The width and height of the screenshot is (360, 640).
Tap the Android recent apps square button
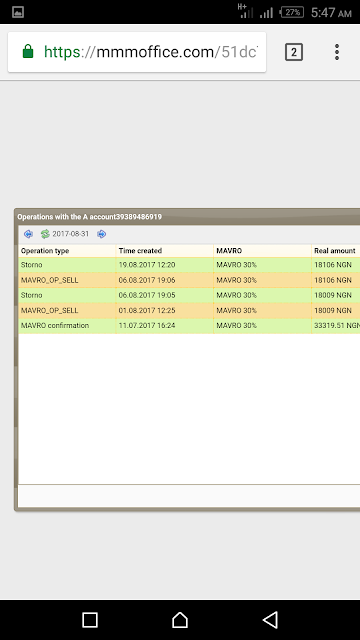(90, 620)
